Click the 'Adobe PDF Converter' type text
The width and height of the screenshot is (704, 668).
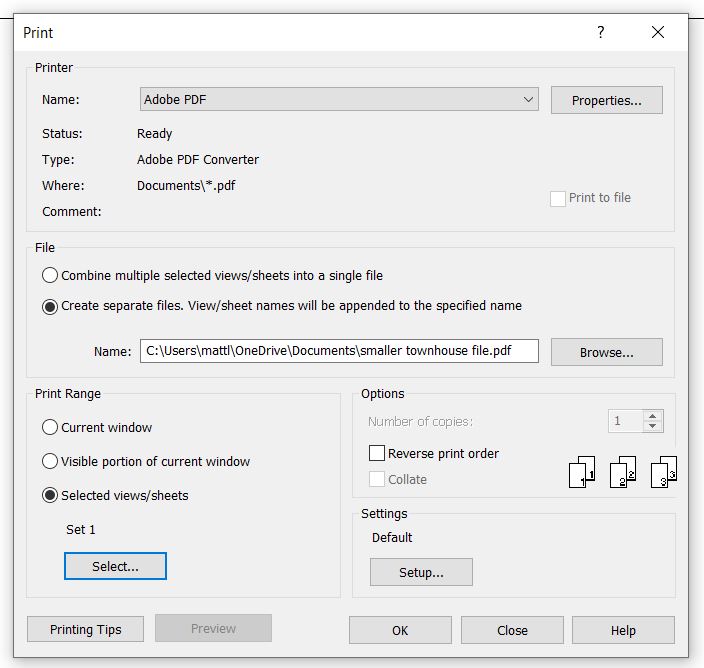click(x=198, y=159)
